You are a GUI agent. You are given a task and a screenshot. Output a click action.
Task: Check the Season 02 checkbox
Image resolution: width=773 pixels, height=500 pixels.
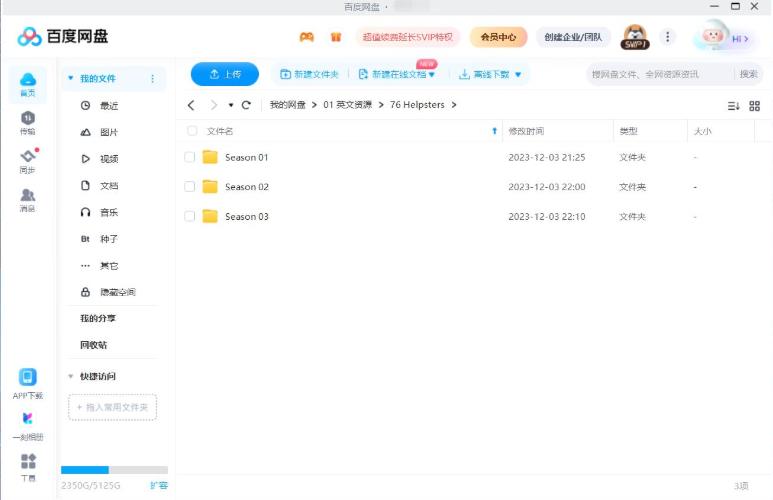coord(190,187)
